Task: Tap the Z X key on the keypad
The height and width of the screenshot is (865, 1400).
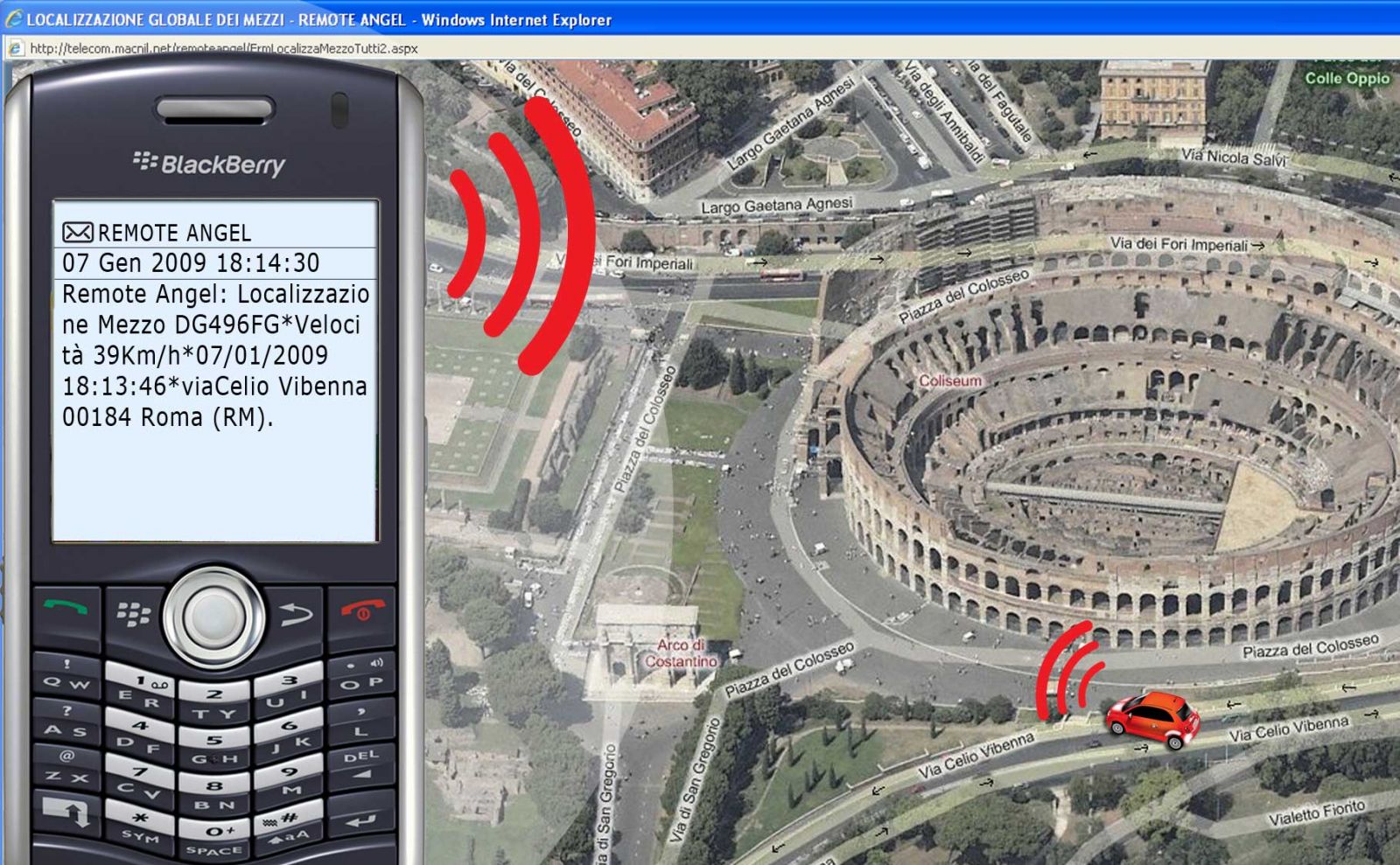Action: coord(67,766)
